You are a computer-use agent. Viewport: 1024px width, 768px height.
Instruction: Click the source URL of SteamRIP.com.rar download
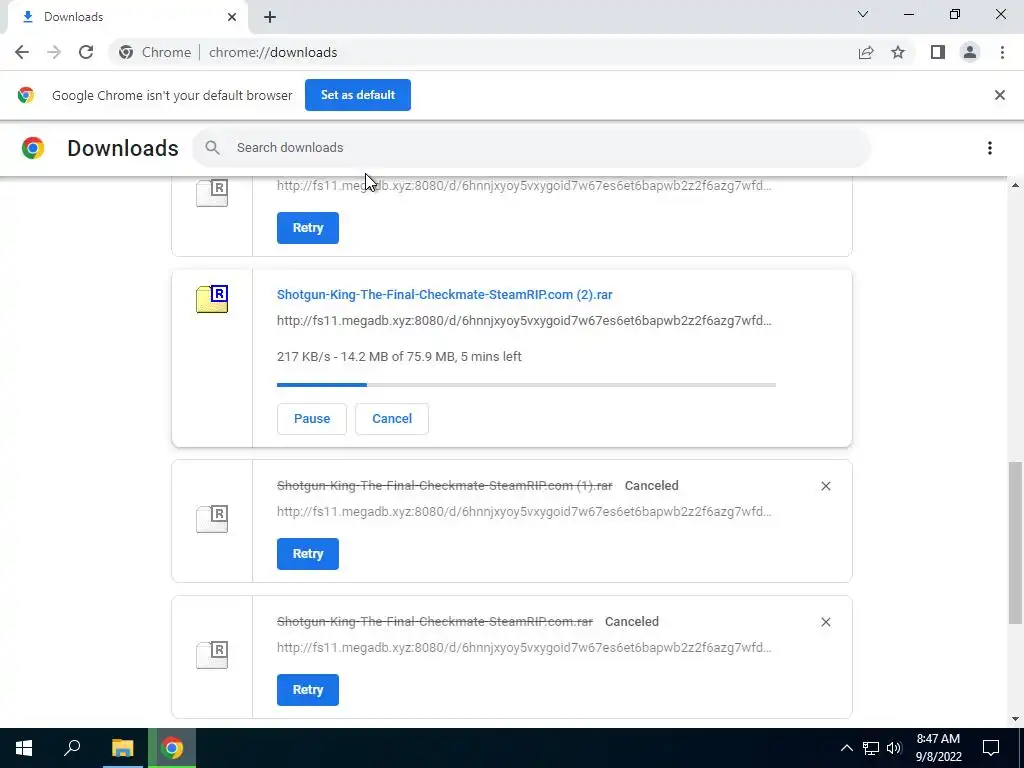524,647
